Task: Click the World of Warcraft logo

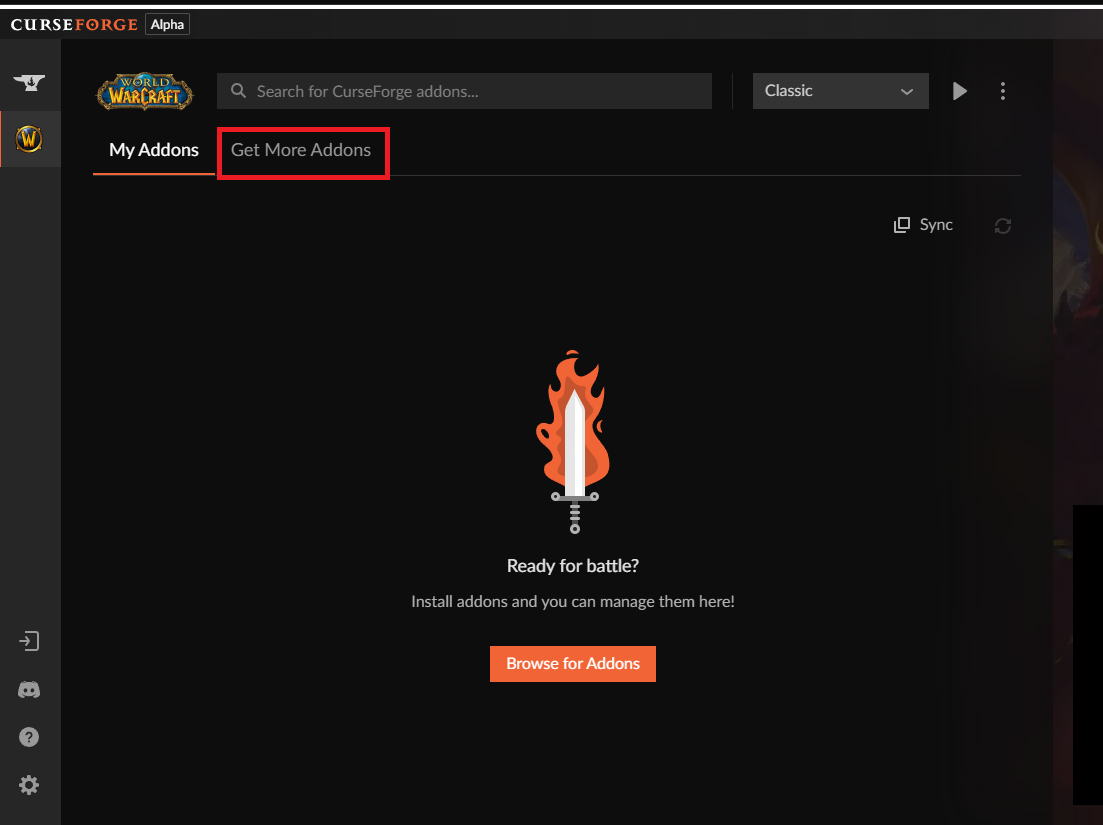Action: (144, 91)
